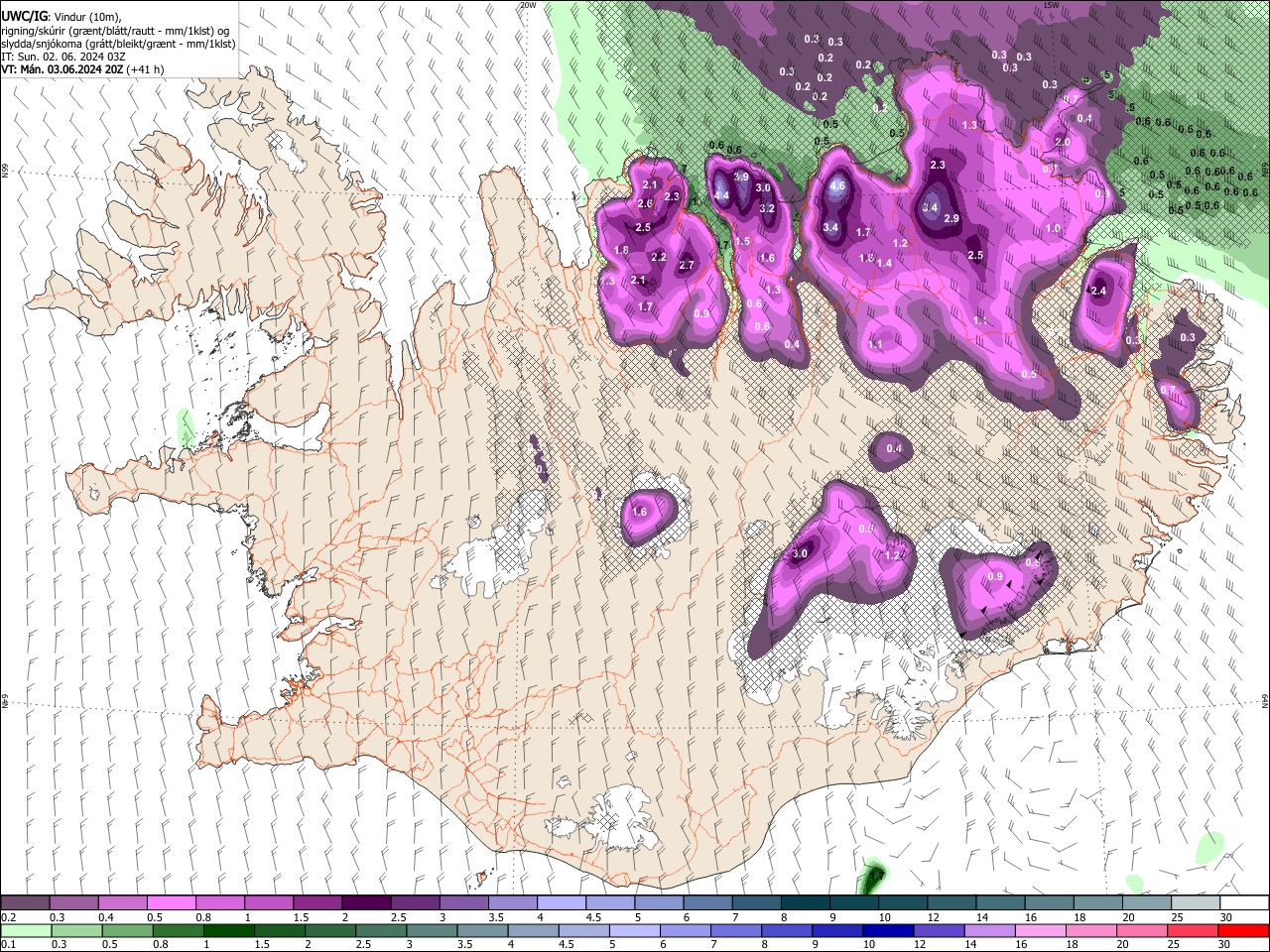The height and width of the screenshot is (952, 1270).
Task: Click the map title 'UWC/IG: Vindur (10m),'
Action: click(x=61, y=18)
